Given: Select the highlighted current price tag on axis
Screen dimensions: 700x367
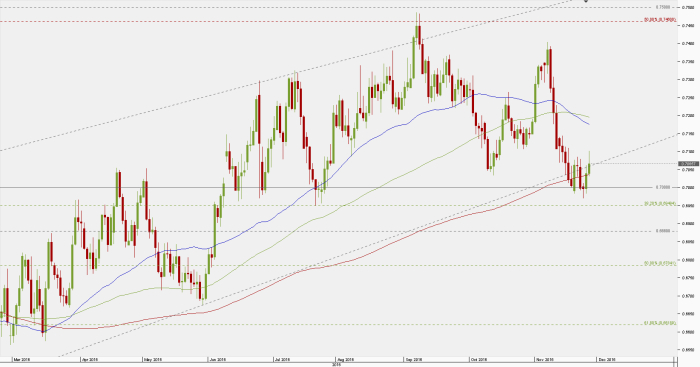Looking at the screenshot, I should pos(688,164).
